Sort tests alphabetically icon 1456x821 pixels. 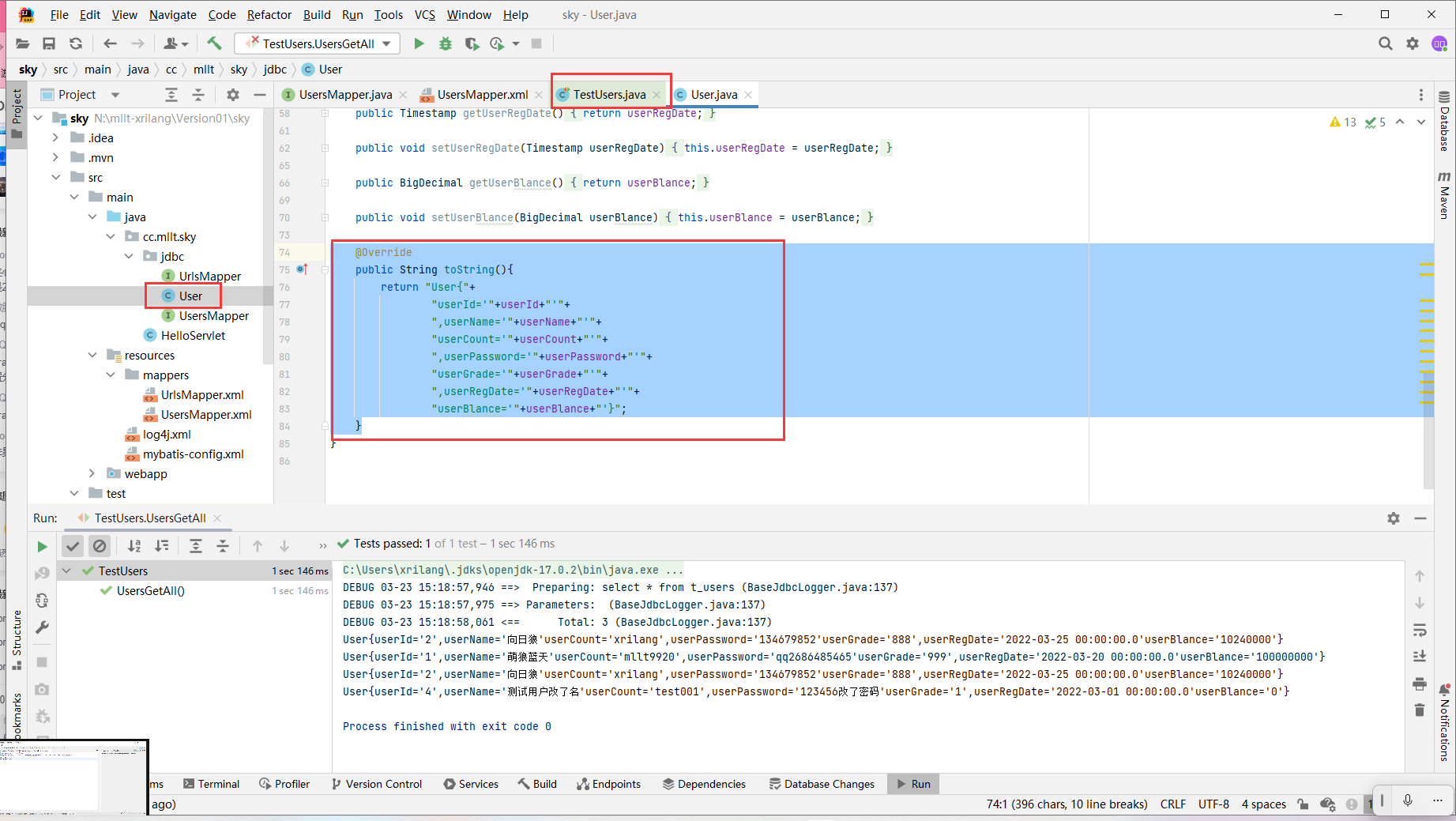pyautogui.click(x=134, y=545)
